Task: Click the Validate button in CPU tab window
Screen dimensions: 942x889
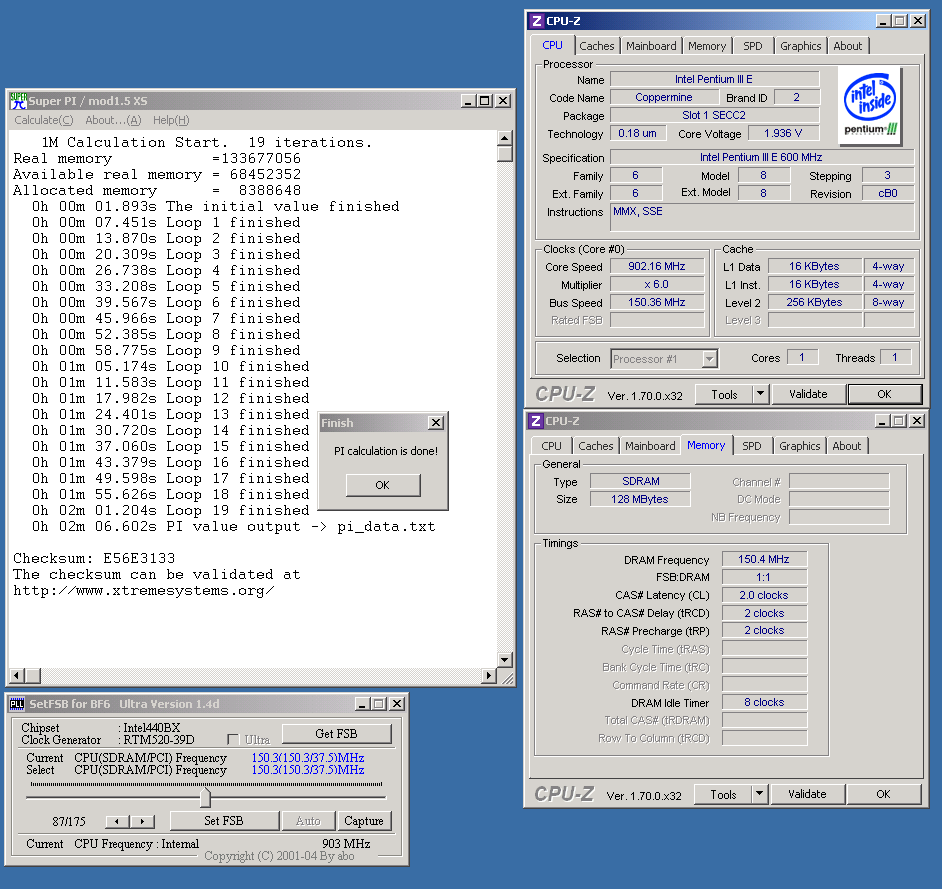Action: coord(807,394)
